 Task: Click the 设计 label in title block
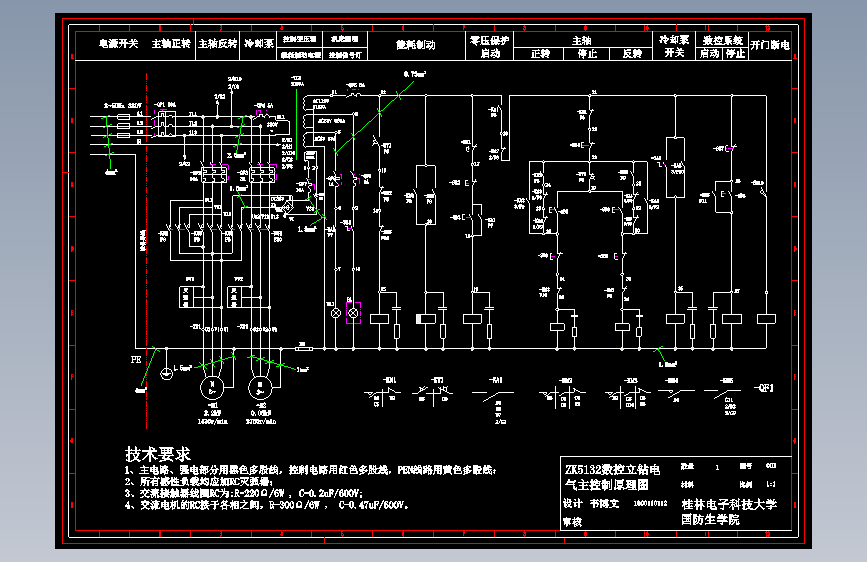572,503
